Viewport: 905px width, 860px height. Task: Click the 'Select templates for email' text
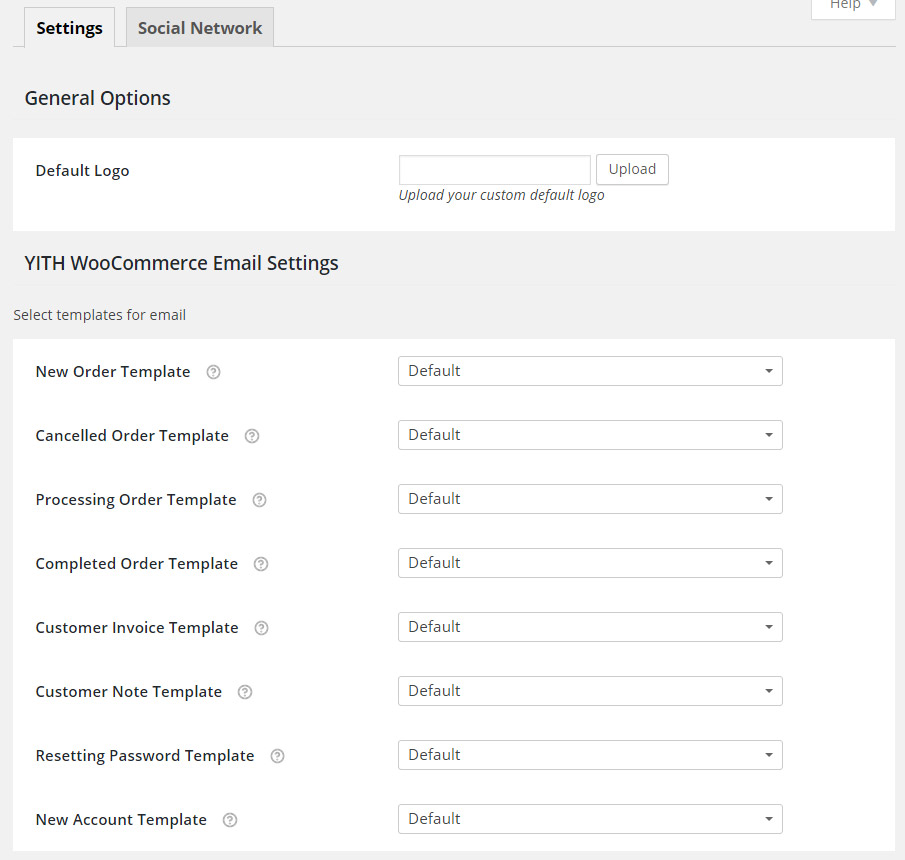click(x=99, y=315)
